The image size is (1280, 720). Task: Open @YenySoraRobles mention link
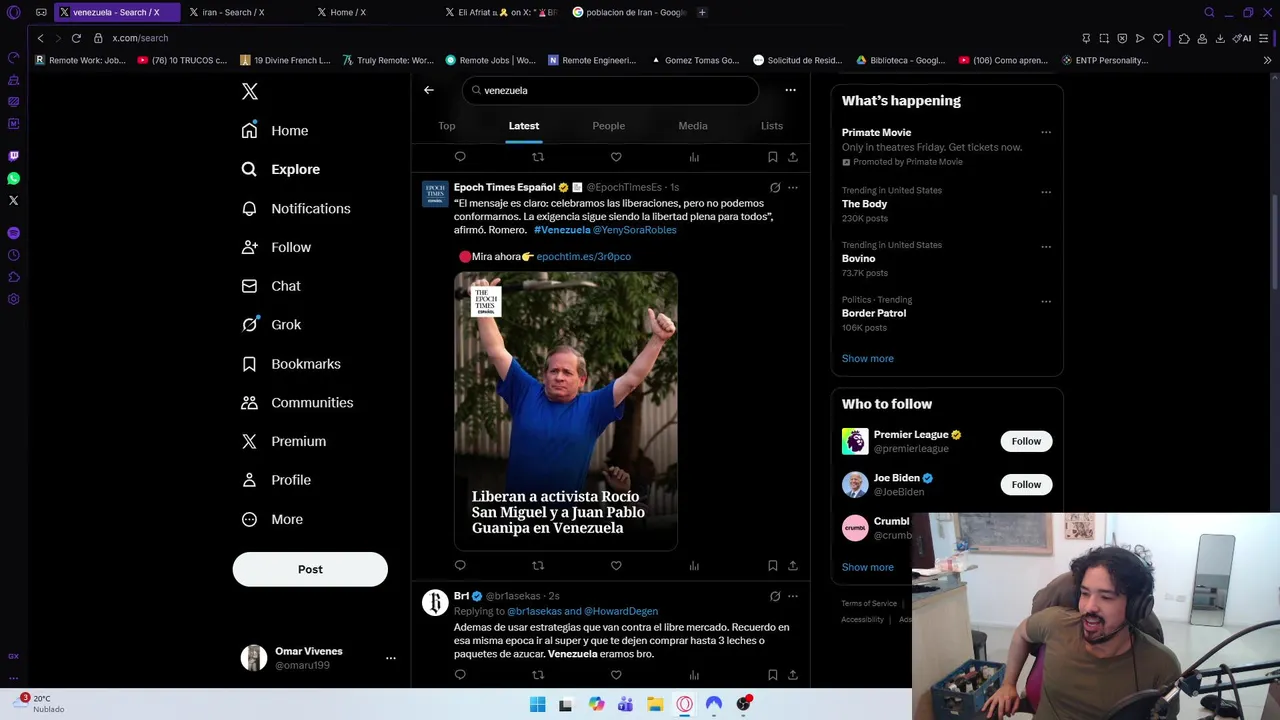click(635, 230)
